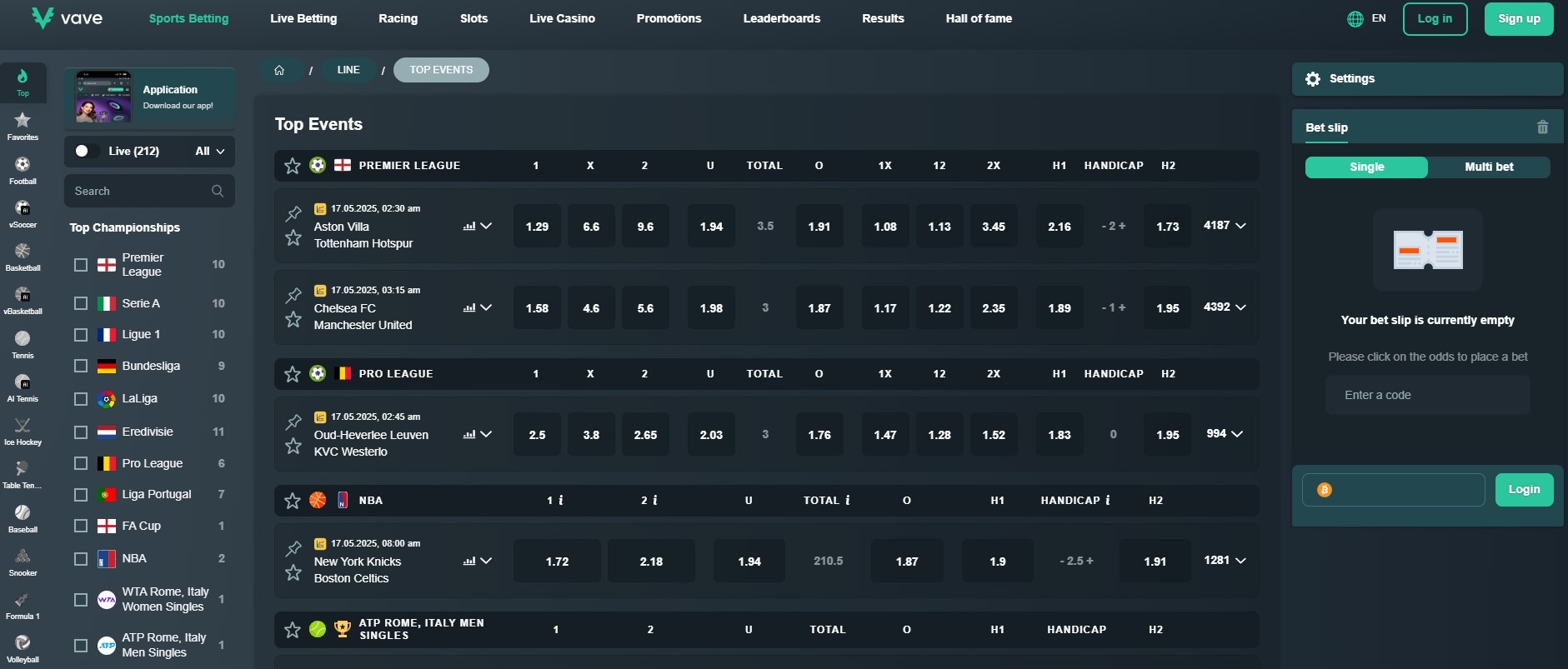Check the Eredivisie championship box
The width and height of the screenshot is (1568, 669).
tap(81, 432)
